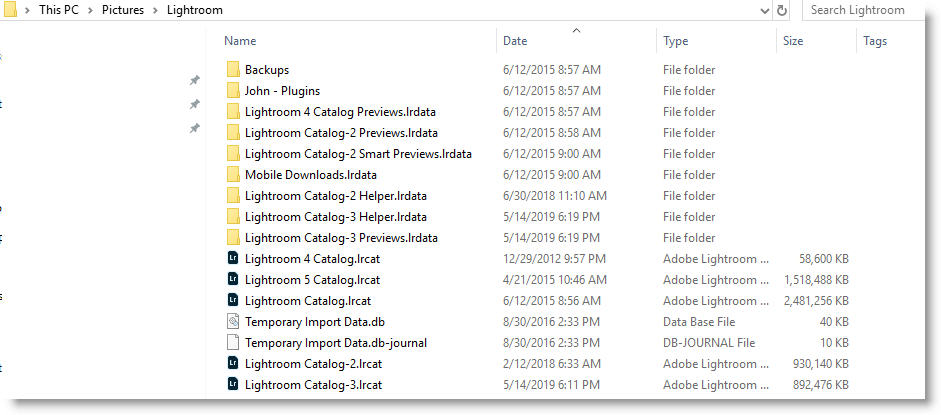This screenshot has width=941, height=415.
Task: Select Lightroom Catalog-3.lrcat file name
Action: (x=313, y=384)
